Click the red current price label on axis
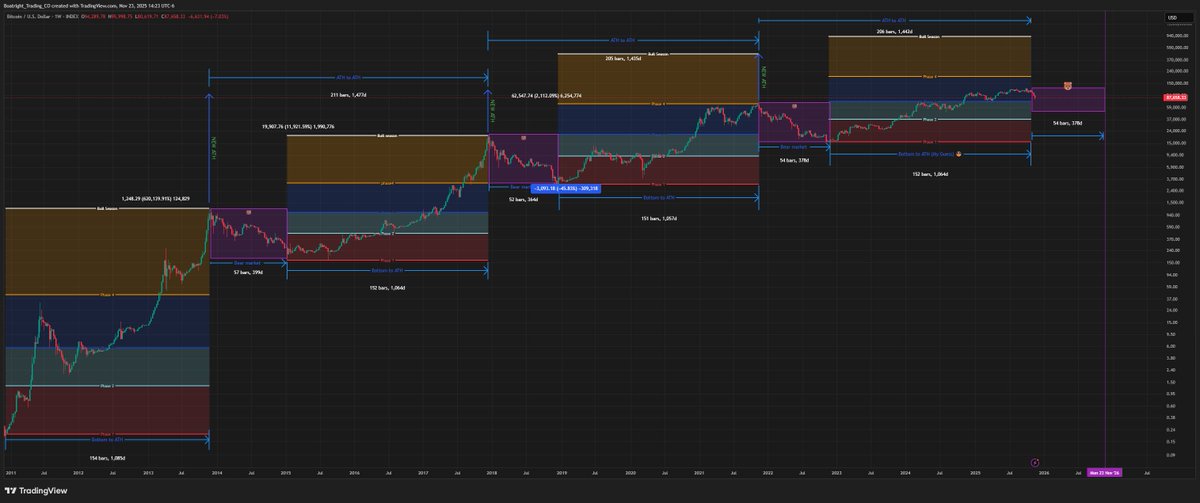The width and height of the screenshot is (1200, 503). click(x=1175, y=97)
